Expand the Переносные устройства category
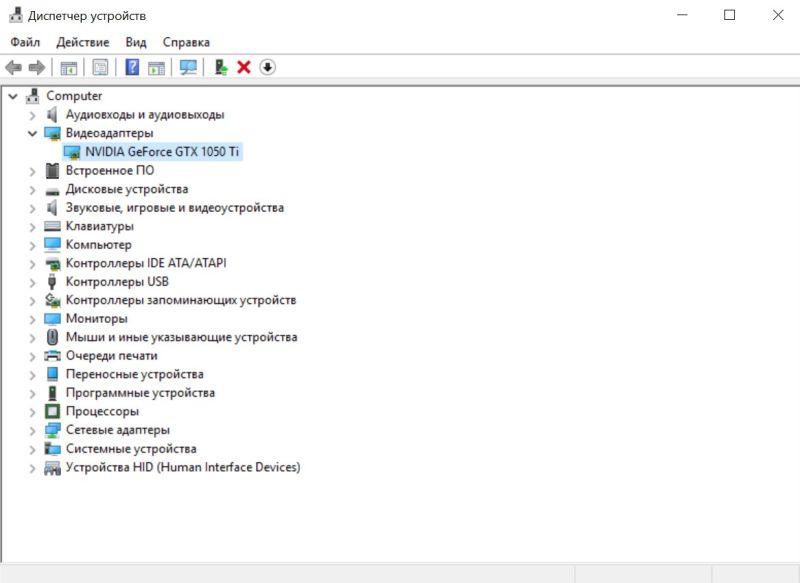This screenshot has height=583, width=800. [x=32, y=375]
